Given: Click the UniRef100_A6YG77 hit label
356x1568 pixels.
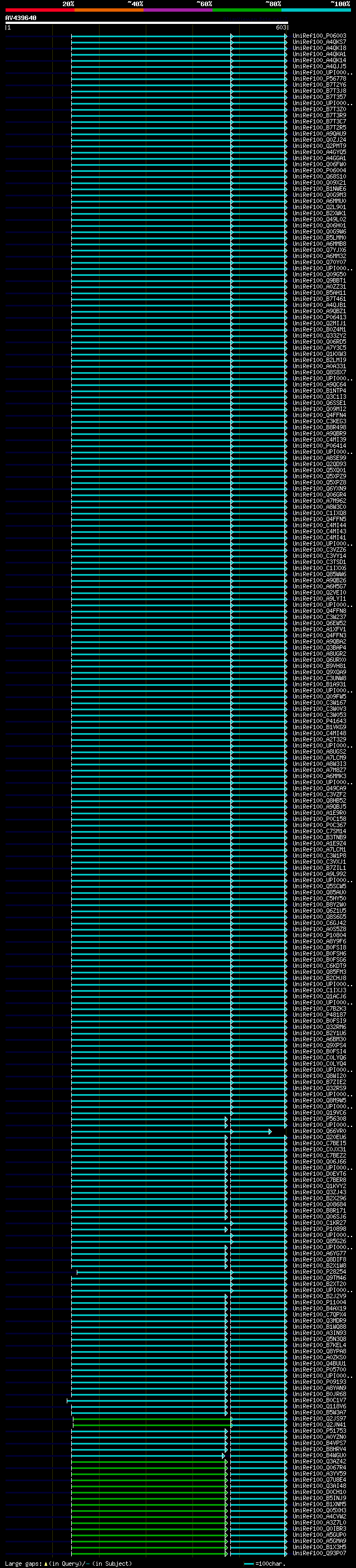Looking at the screenshot, I should [319, 1253].
